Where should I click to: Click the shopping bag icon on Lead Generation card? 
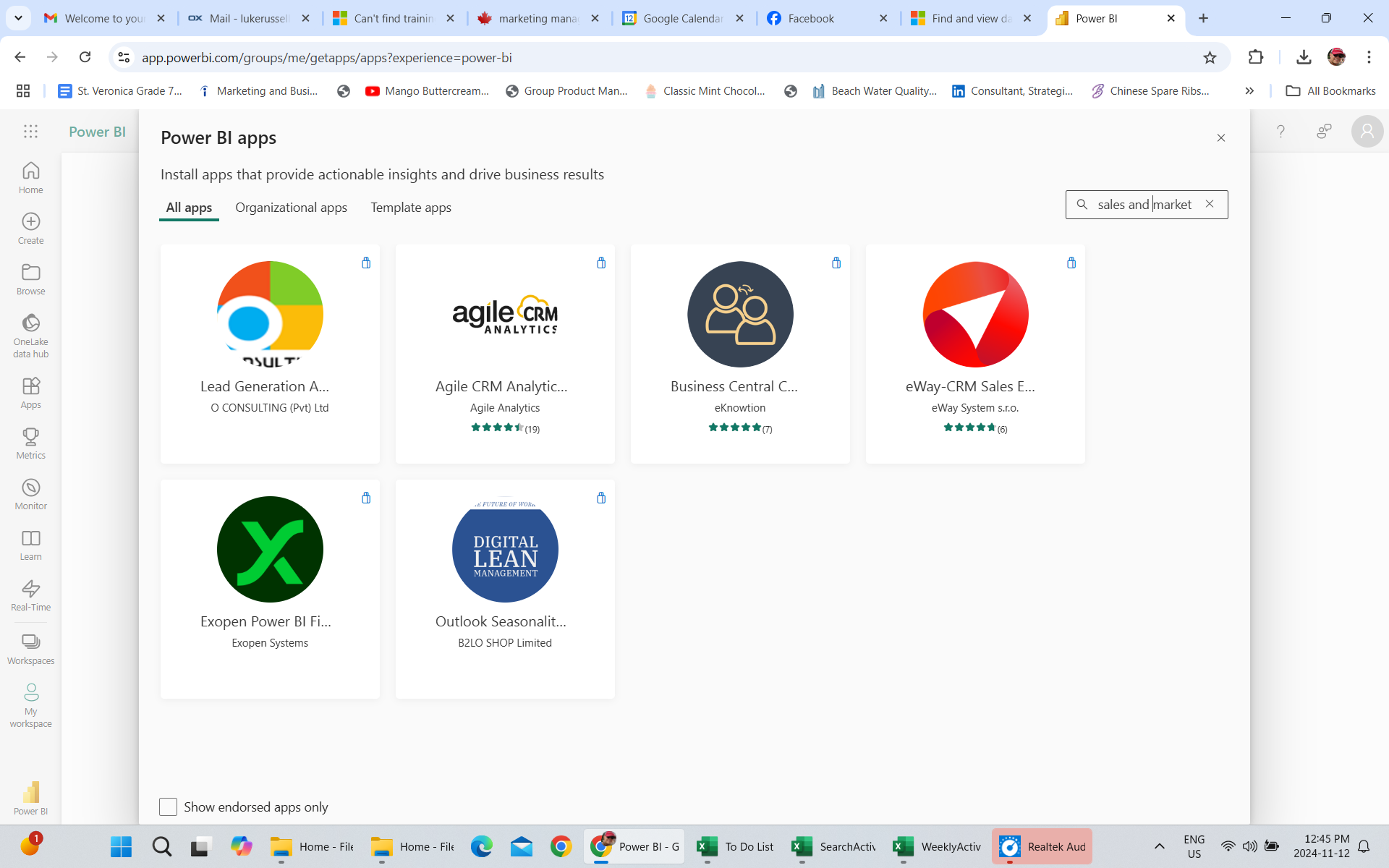[366, 263]
